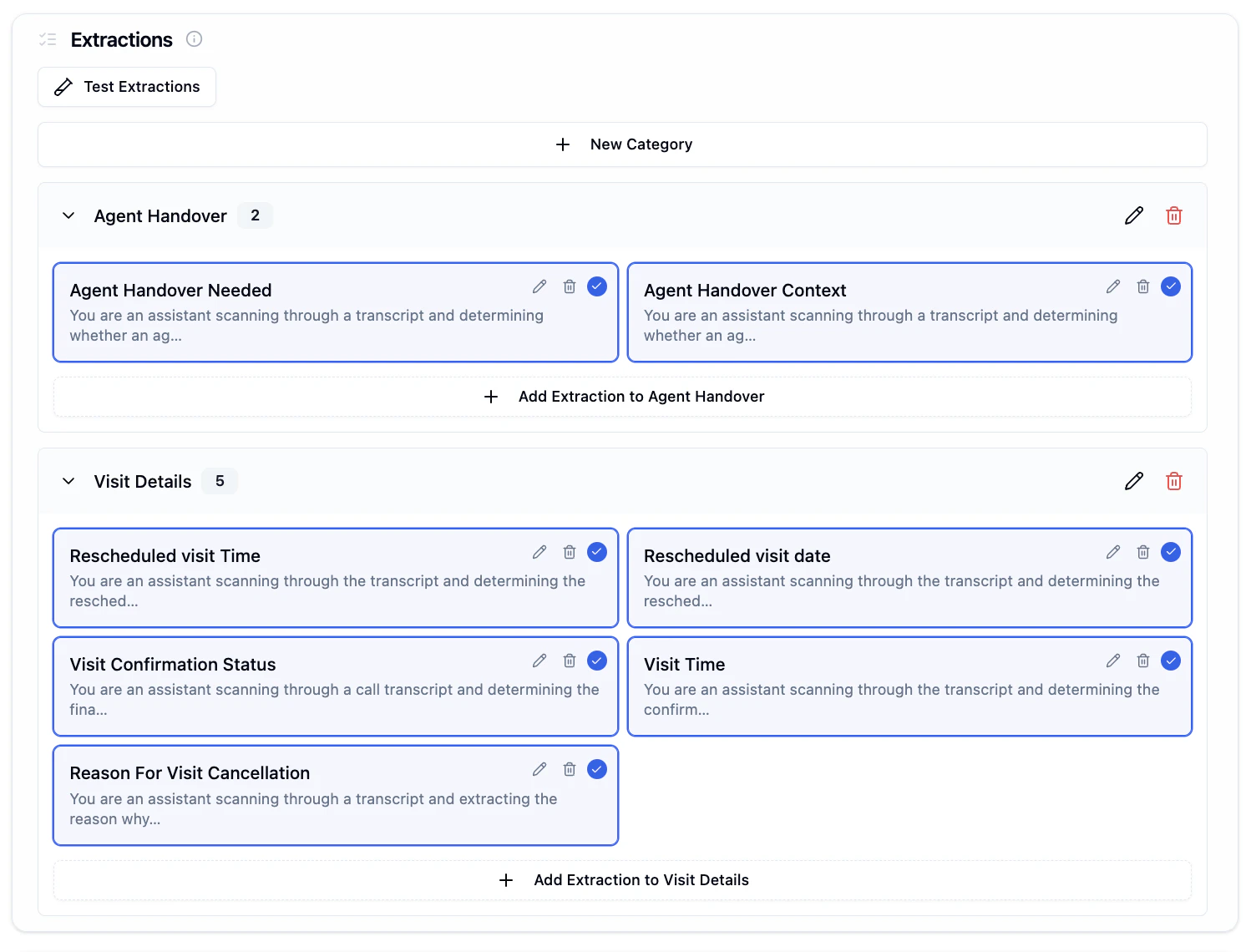Collapse the Agent Handover section
This screenshot has height=952, width=1251.
68,215
